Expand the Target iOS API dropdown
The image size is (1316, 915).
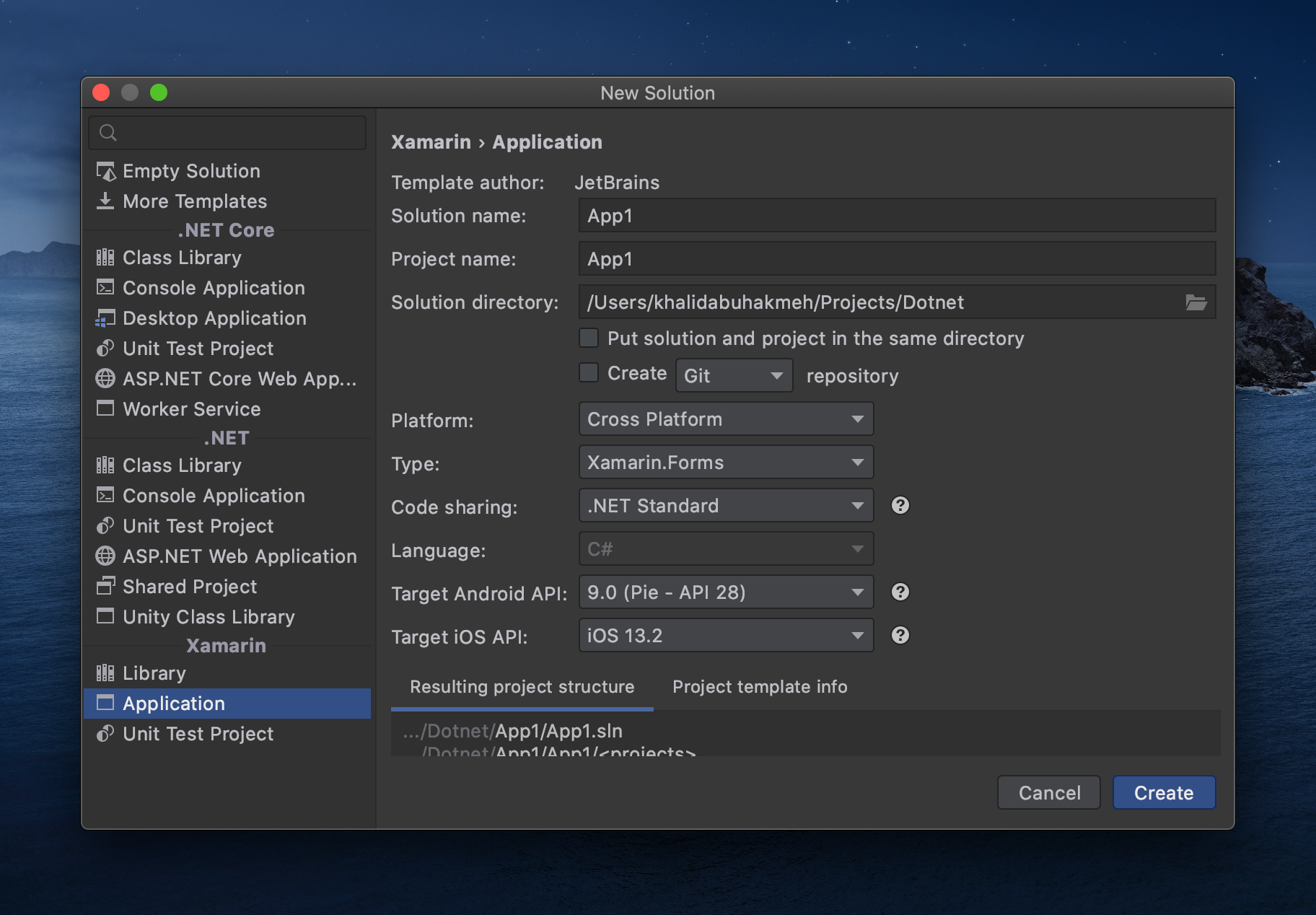coord(726,635)
